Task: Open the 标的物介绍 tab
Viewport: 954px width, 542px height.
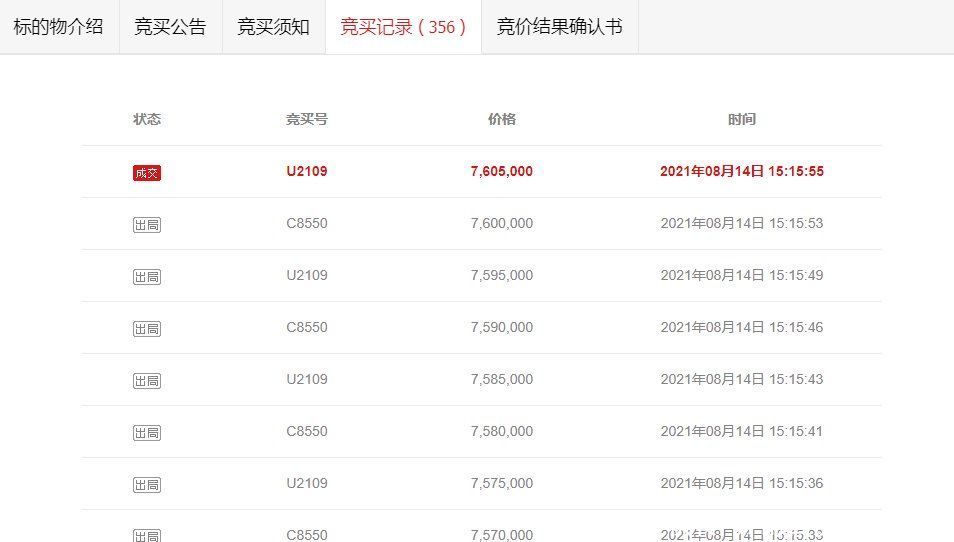Action: point(58,27)
